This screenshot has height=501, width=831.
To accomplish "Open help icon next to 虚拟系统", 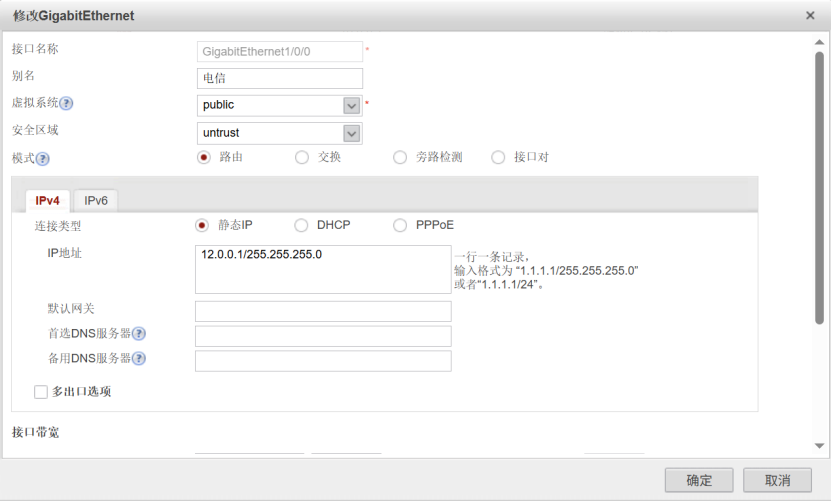I will point(66,103).
